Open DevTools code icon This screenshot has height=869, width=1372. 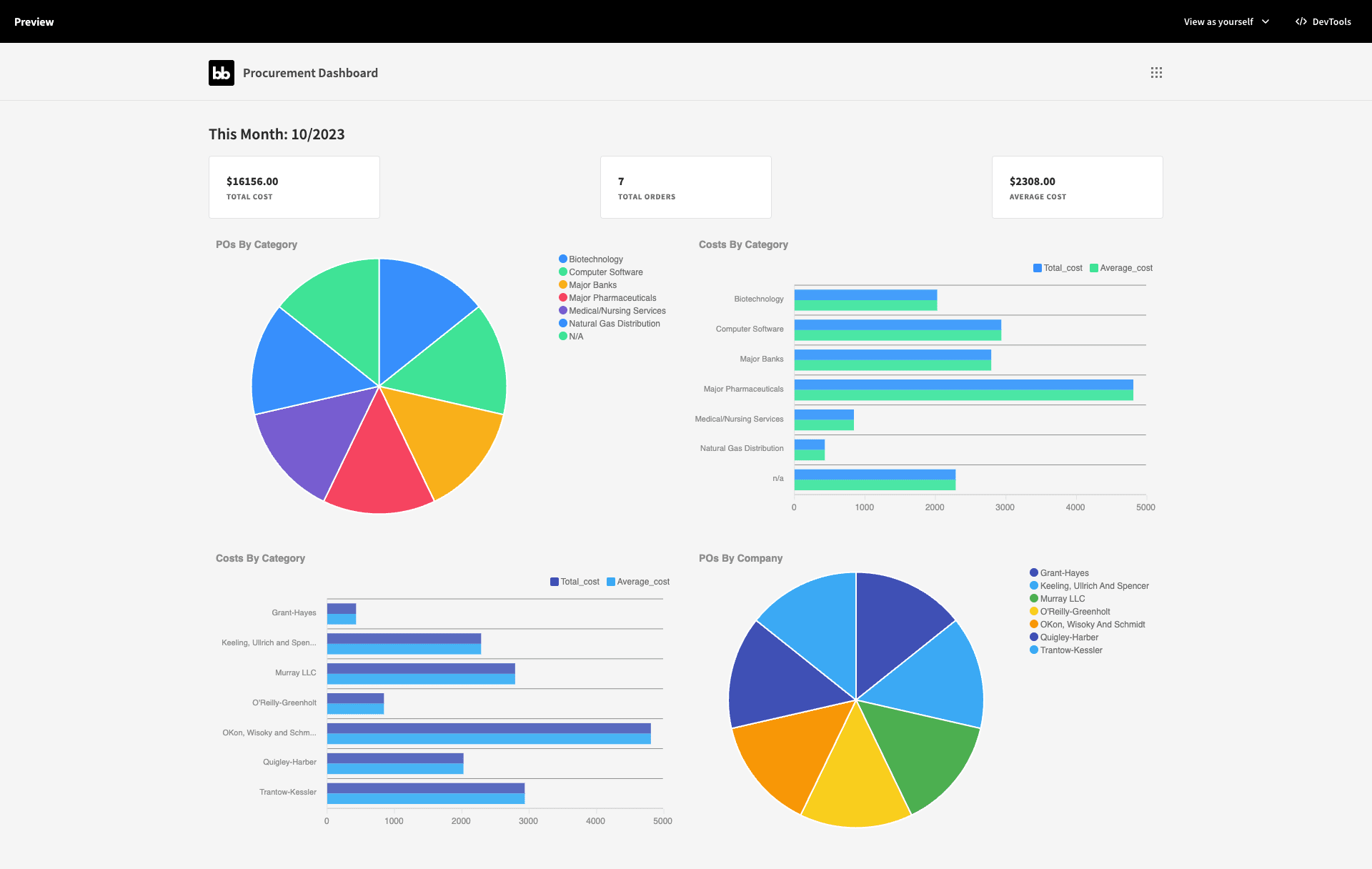(1301, 21)
